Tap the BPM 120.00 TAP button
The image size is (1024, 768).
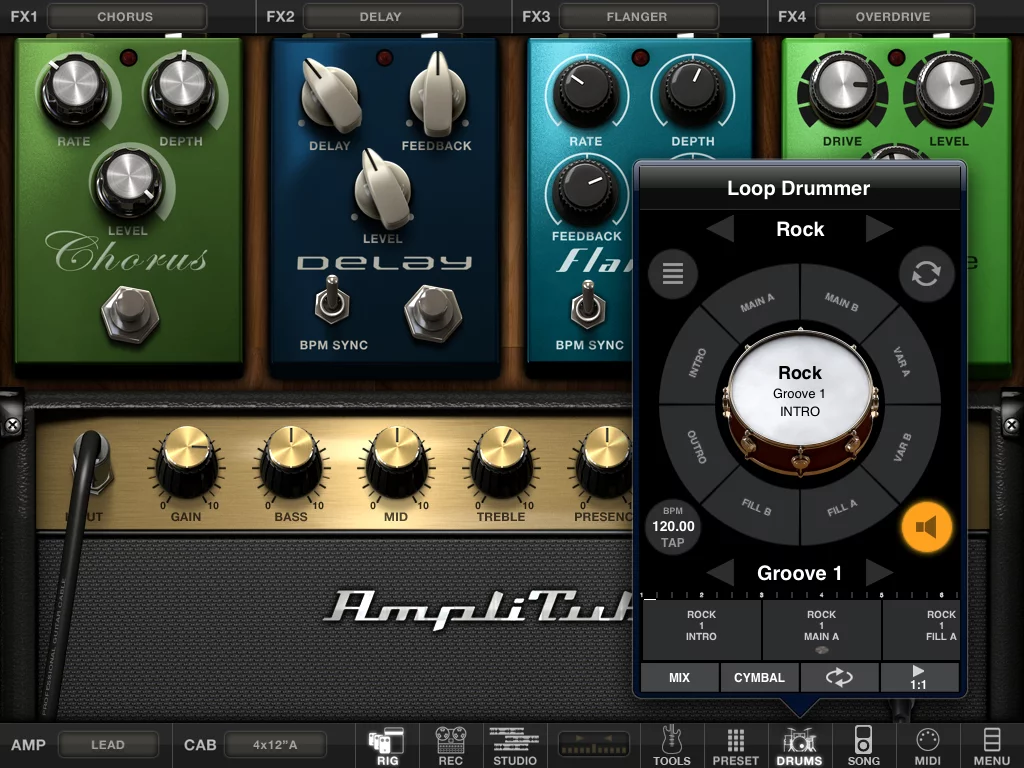click(673, 526)
